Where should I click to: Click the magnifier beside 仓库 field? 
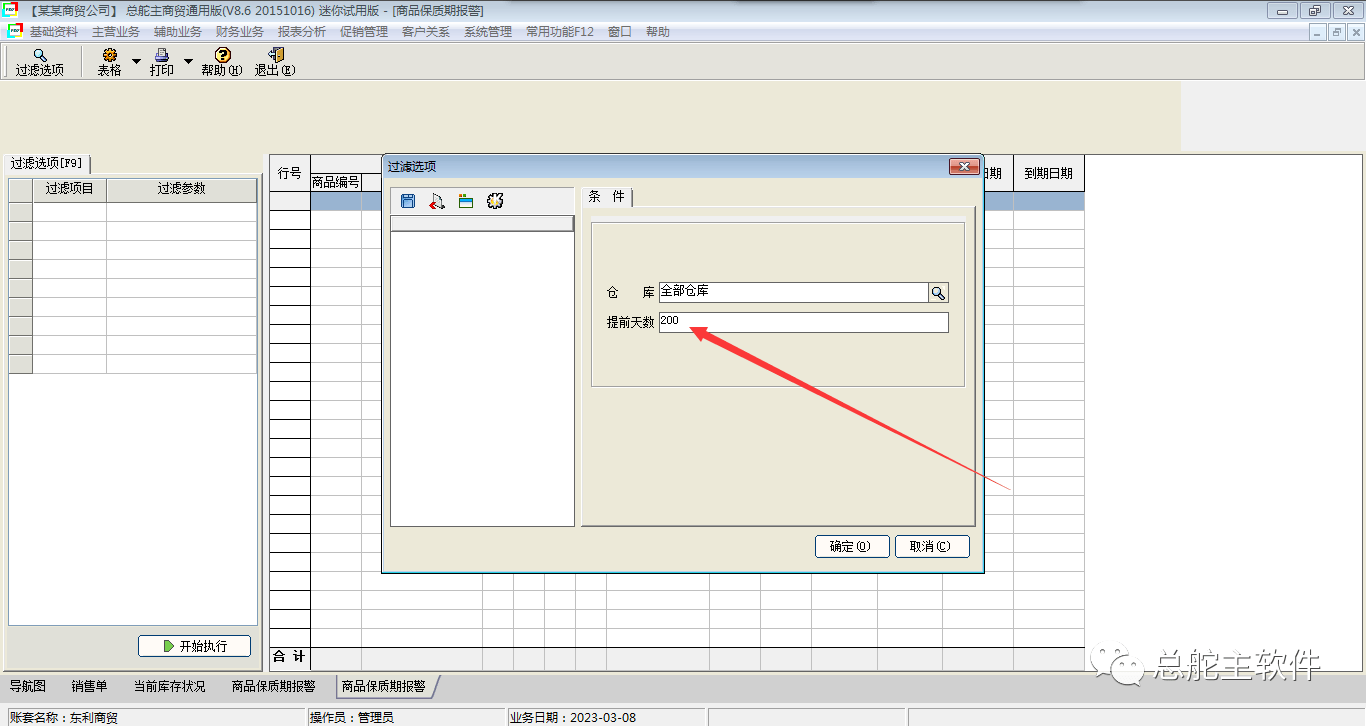click(939, 292)
